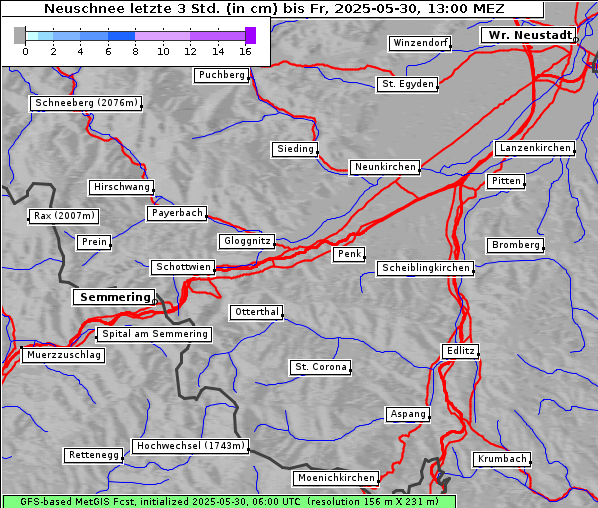Click the pink 8-12 cm legend segment
The image size is (598, 508).
(x=162, y=36)
